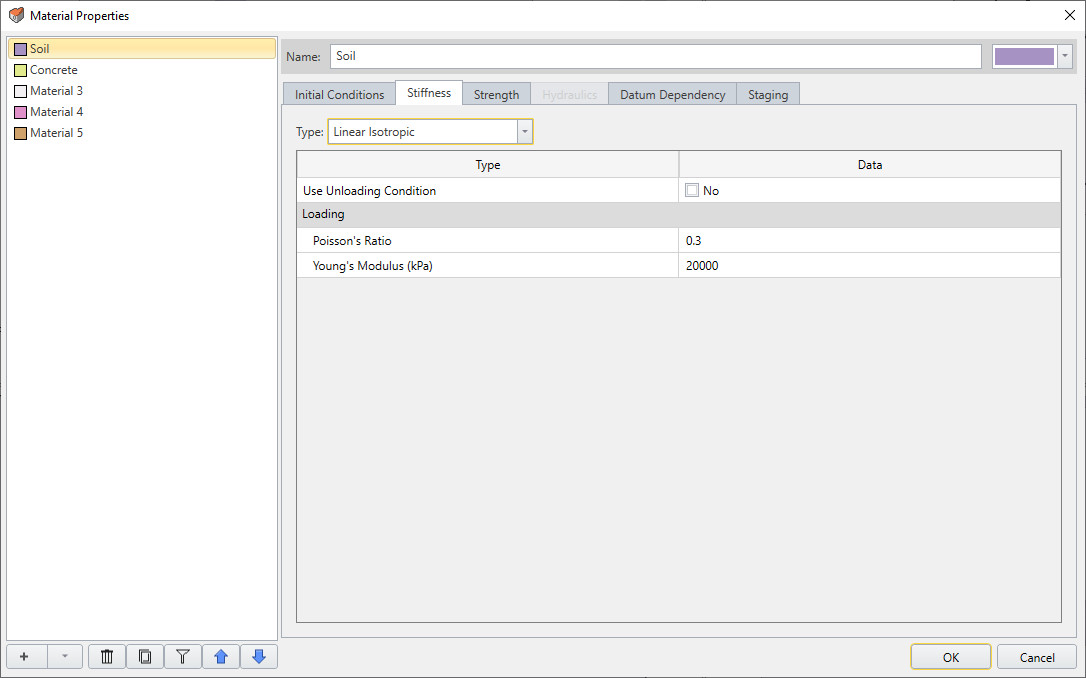The width and height of the screenshot is (1086, 678).
Task: Expand the stiffness Type dropdown
Action: 524,132
